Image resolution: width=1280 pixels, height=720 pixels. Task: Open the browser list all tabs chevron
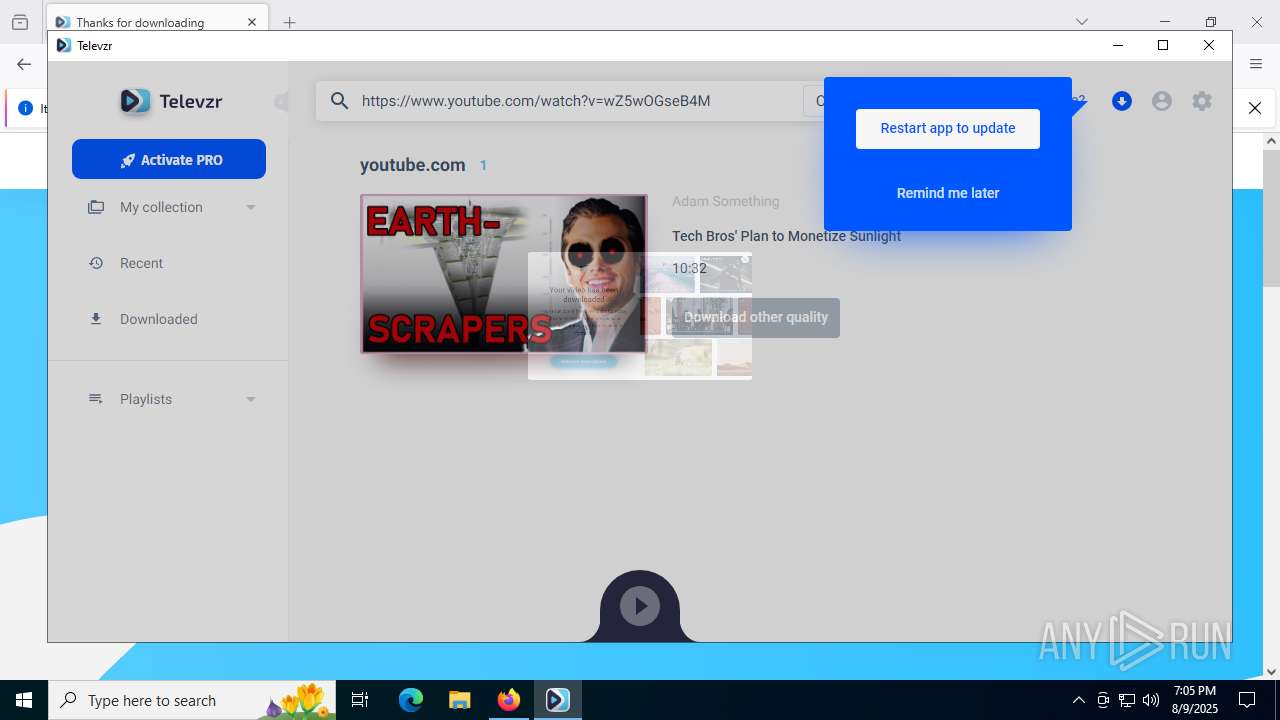click(1081, 22)
